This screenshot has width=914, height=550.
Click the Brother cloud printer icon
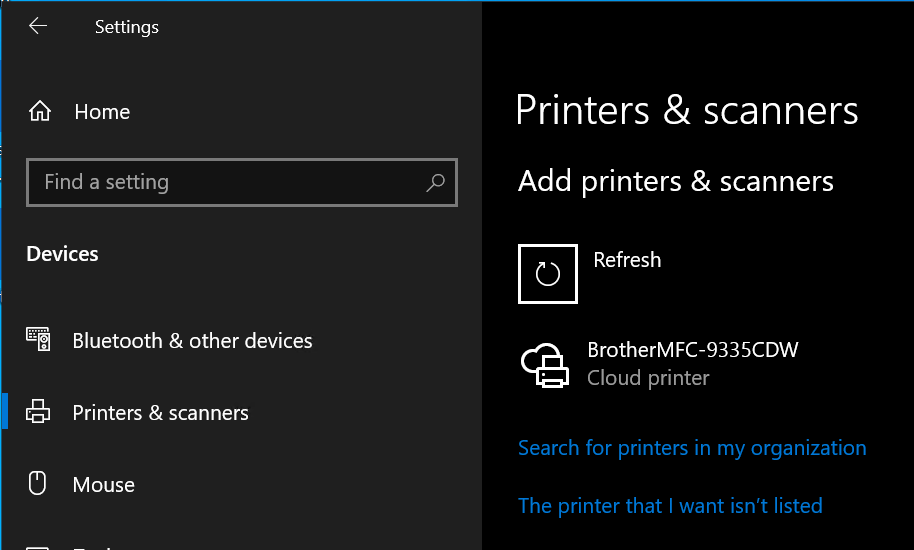click(x=546, y=365)
